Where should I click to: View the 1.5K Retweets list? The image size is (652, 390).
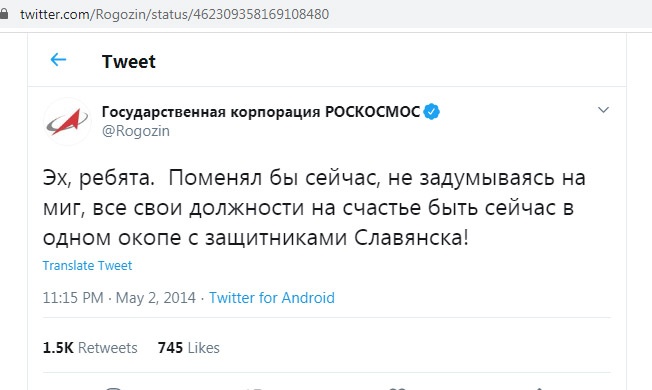click(90, 348)
